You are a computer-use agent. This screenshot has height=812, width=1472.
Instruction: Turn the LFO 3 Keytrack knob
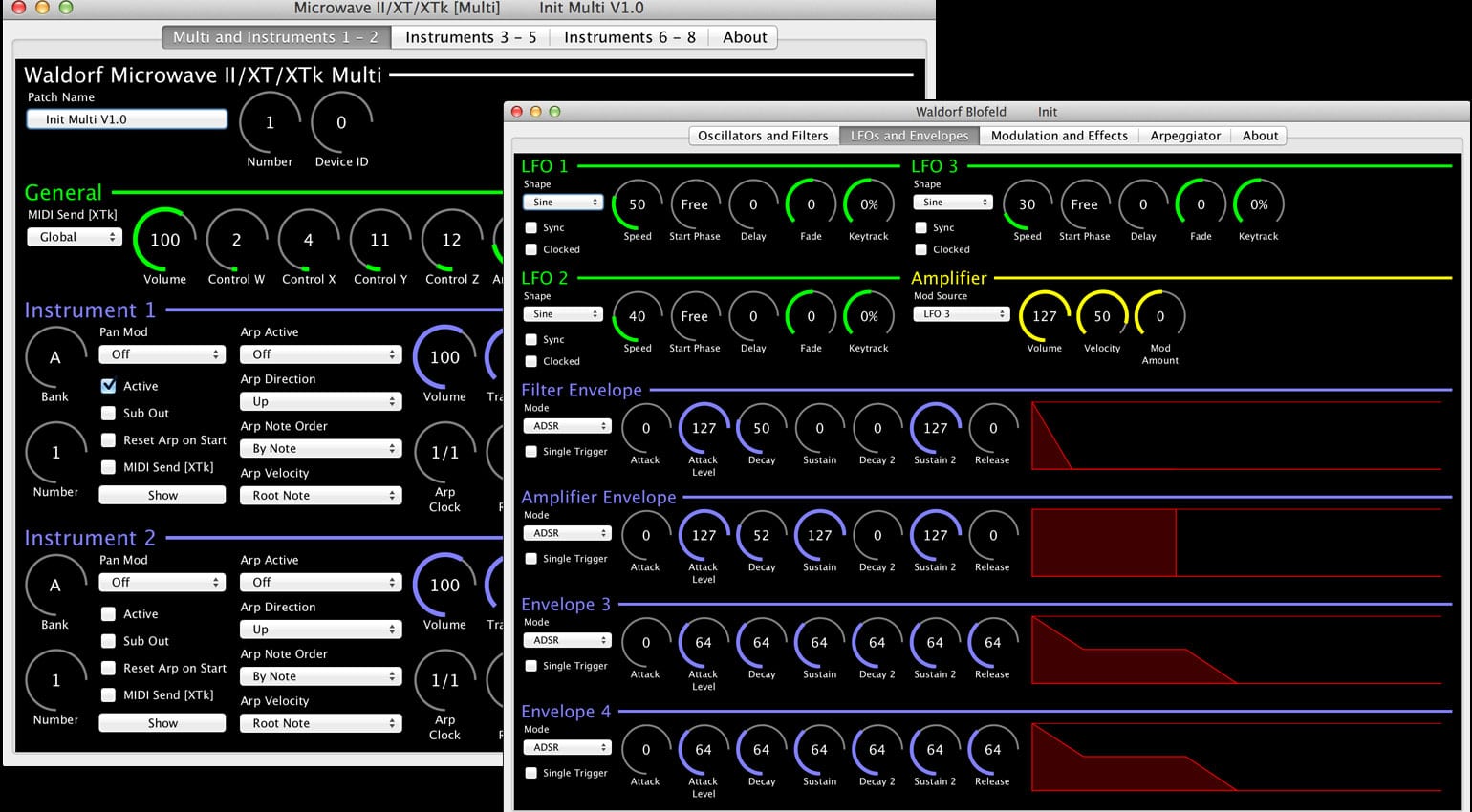[x=1258, y=203]
